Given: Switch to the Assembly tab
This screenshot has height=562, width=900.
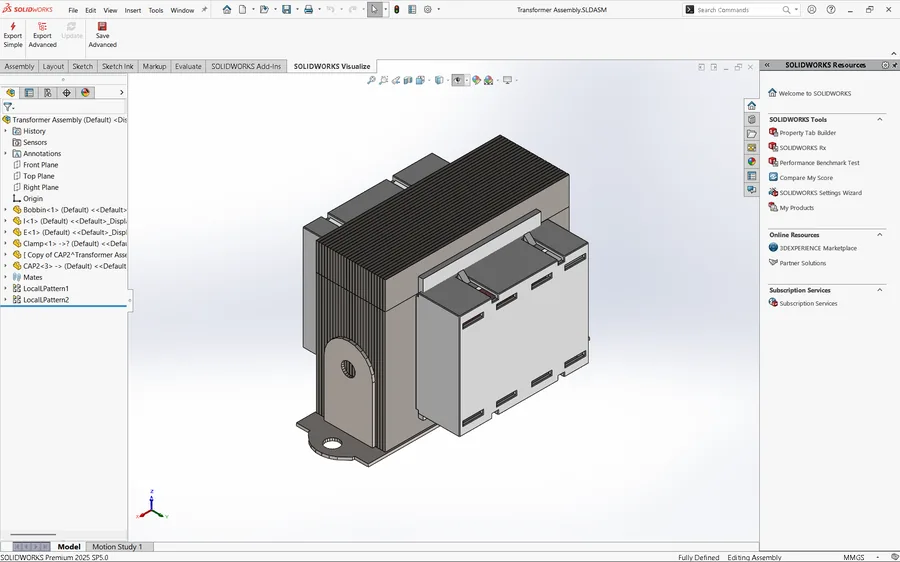Looking at the screenshot, I should pos(20,66).
